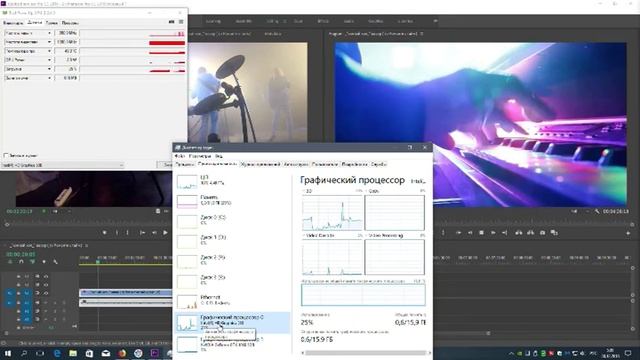Expand the GPU core clock sensor dropdown
The image size is (640, 360).
pyautogui.click(x=49, y=33)
